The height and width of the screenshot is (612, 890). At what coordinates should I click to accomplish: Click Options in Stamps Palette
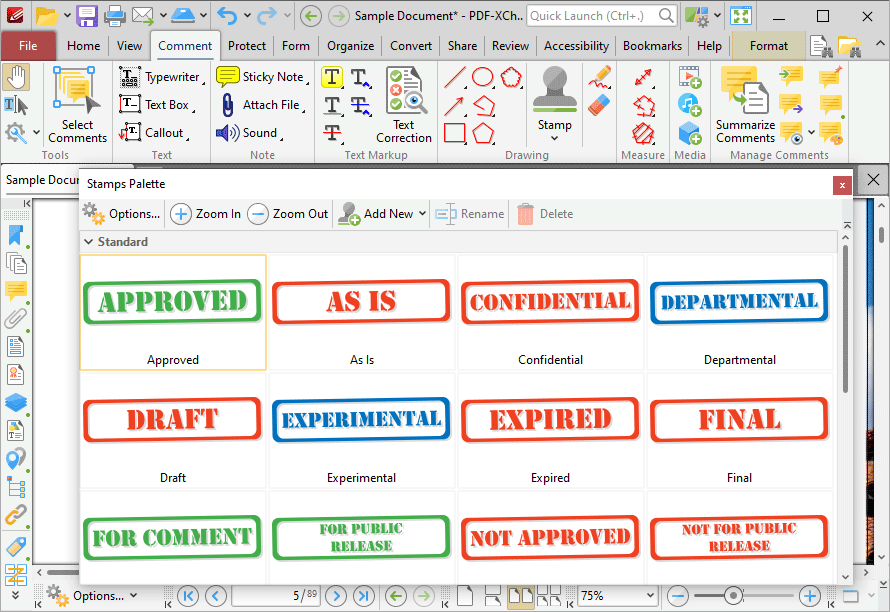pos(122,213)
